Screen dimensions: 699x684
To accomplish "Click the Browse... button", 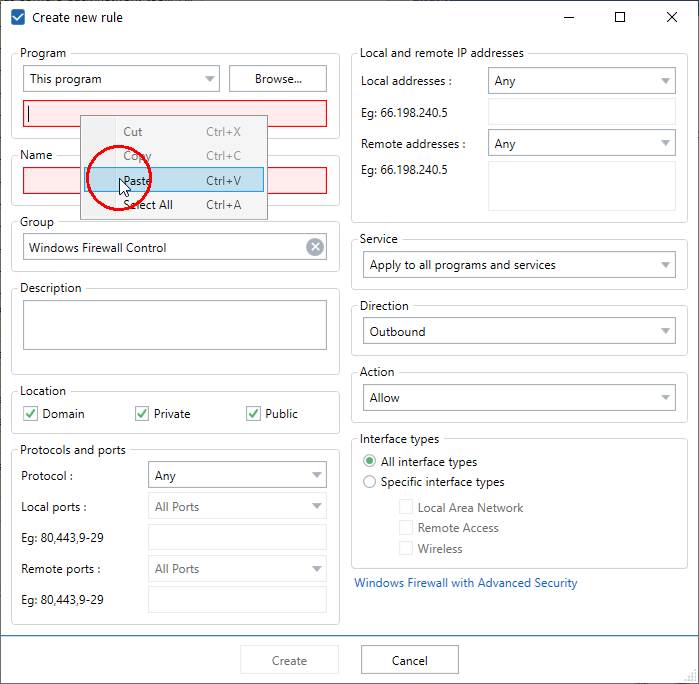I will point(278,79).
